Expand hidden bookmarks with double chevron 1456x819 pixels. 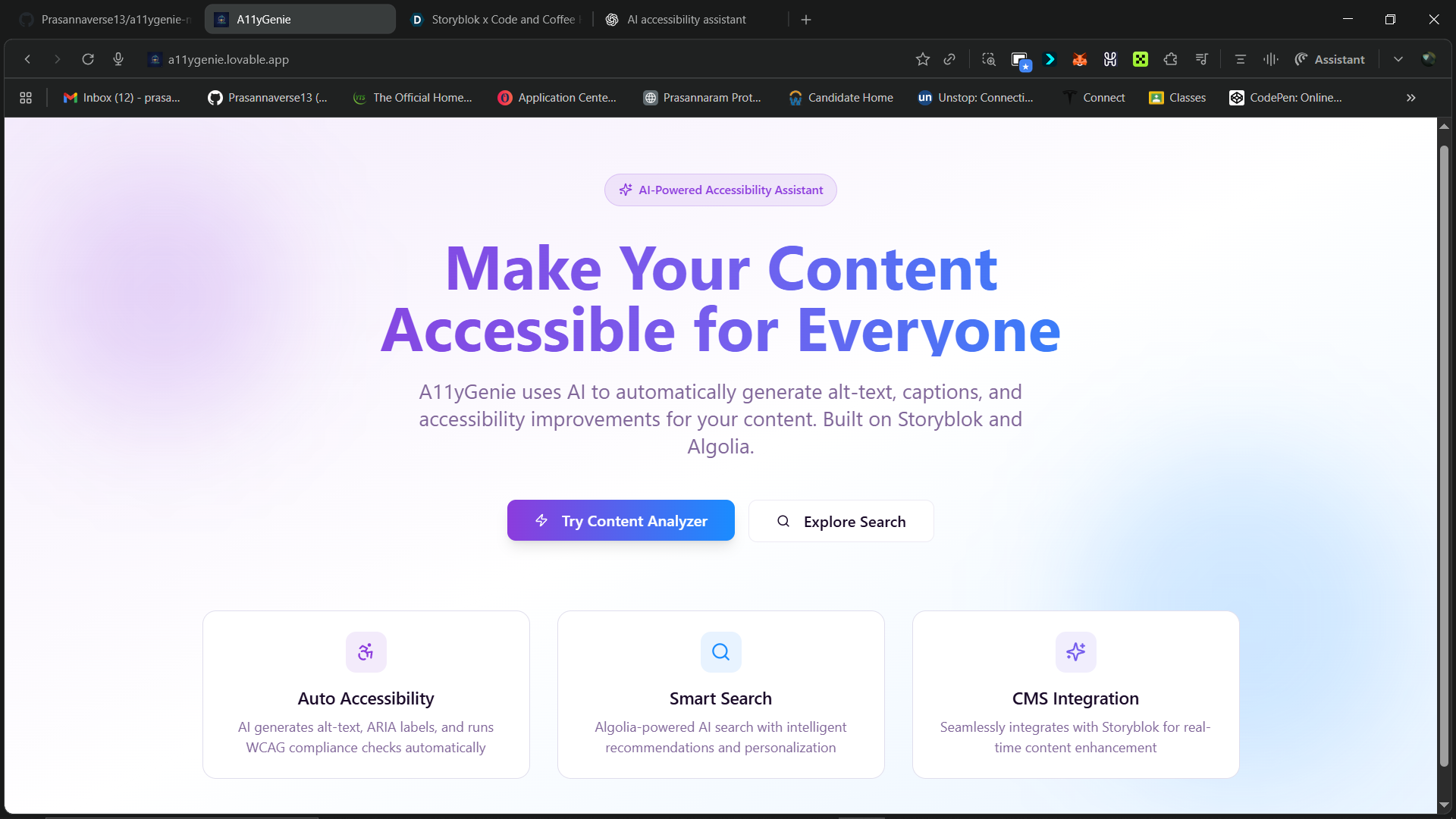1410,98
